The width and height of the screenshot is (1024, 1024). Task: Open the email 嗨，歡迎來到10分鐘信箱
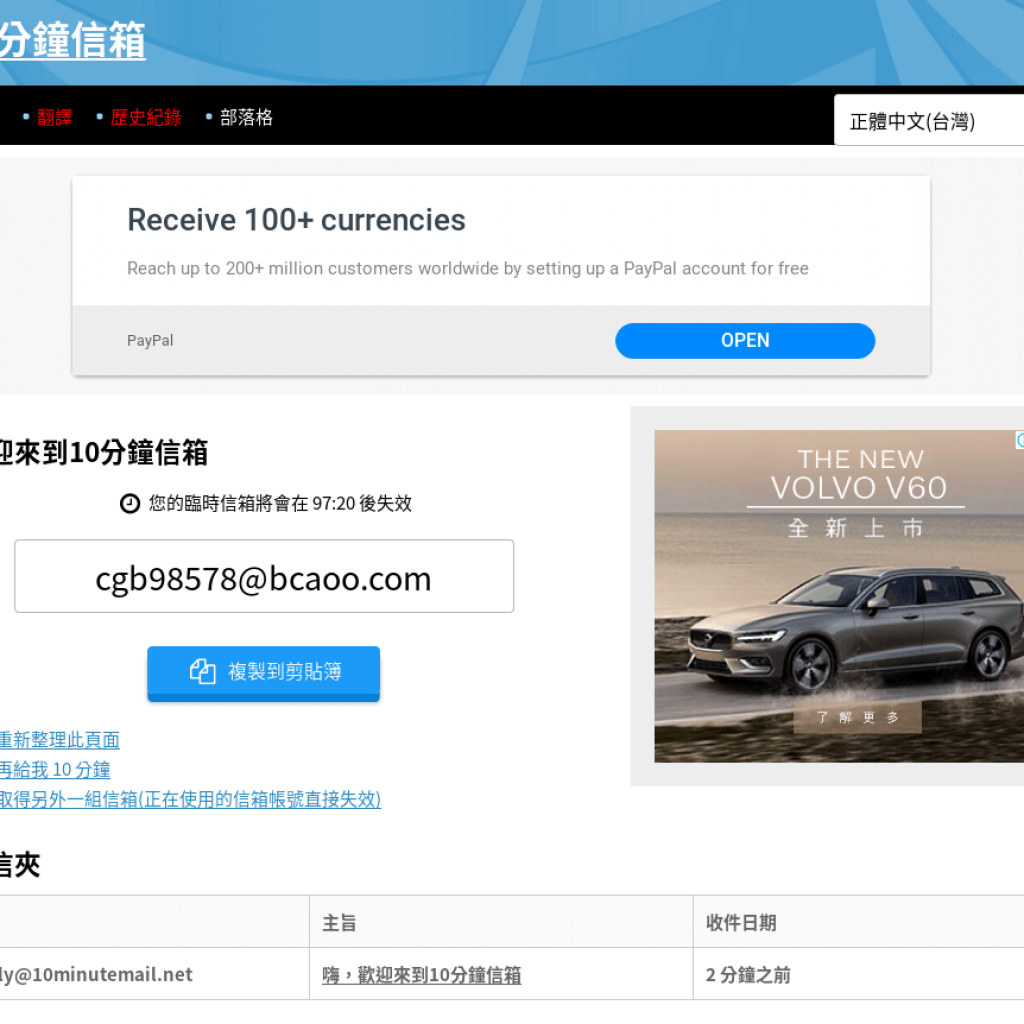[x=420, y=974]
